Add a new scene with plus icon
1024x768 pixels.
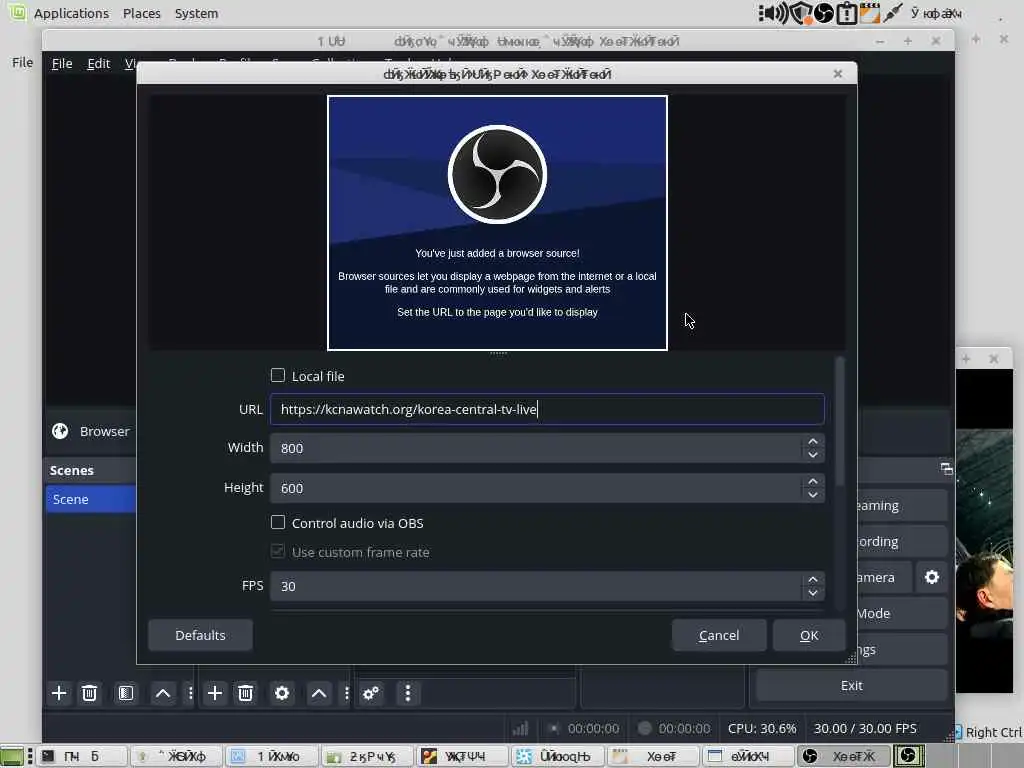[59, 693]
